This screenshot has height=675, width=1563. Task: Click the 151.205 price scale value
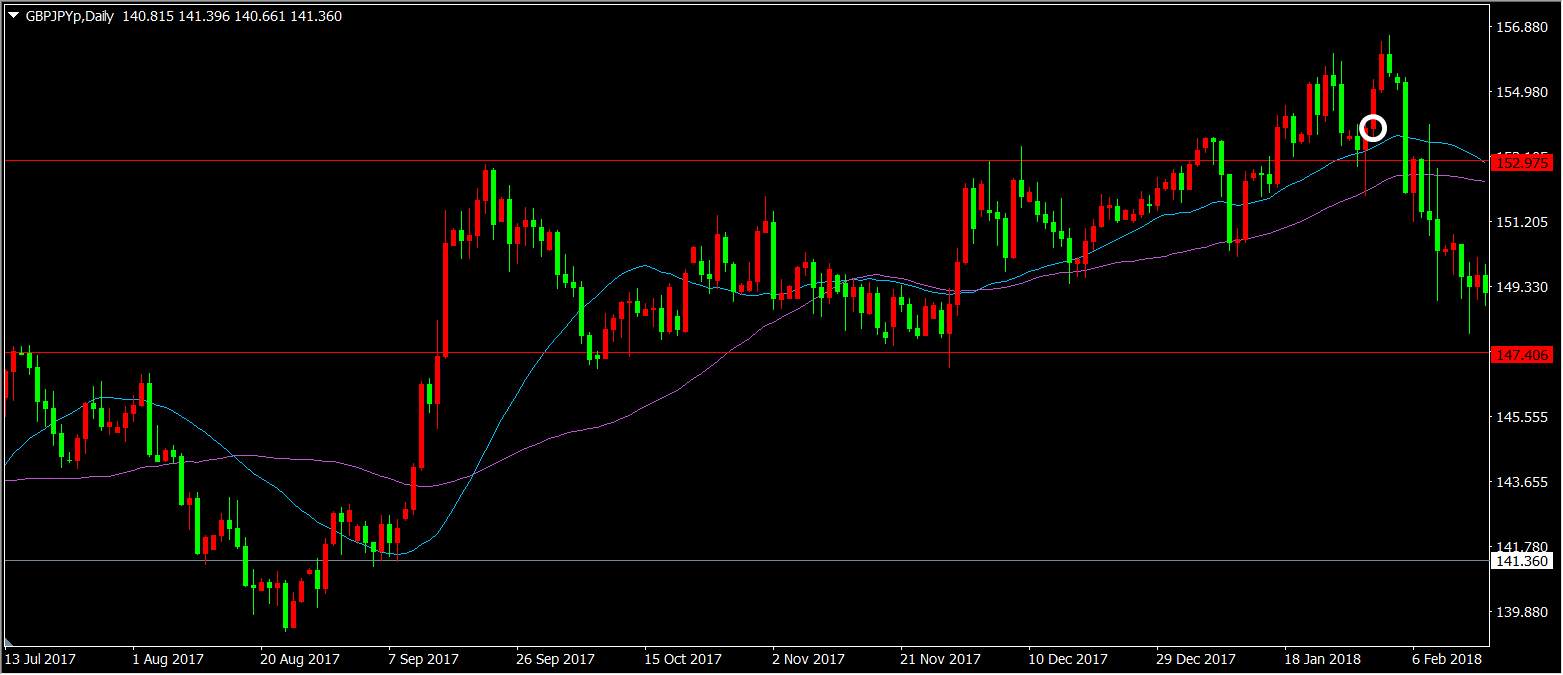click(x=1520, y=222)
